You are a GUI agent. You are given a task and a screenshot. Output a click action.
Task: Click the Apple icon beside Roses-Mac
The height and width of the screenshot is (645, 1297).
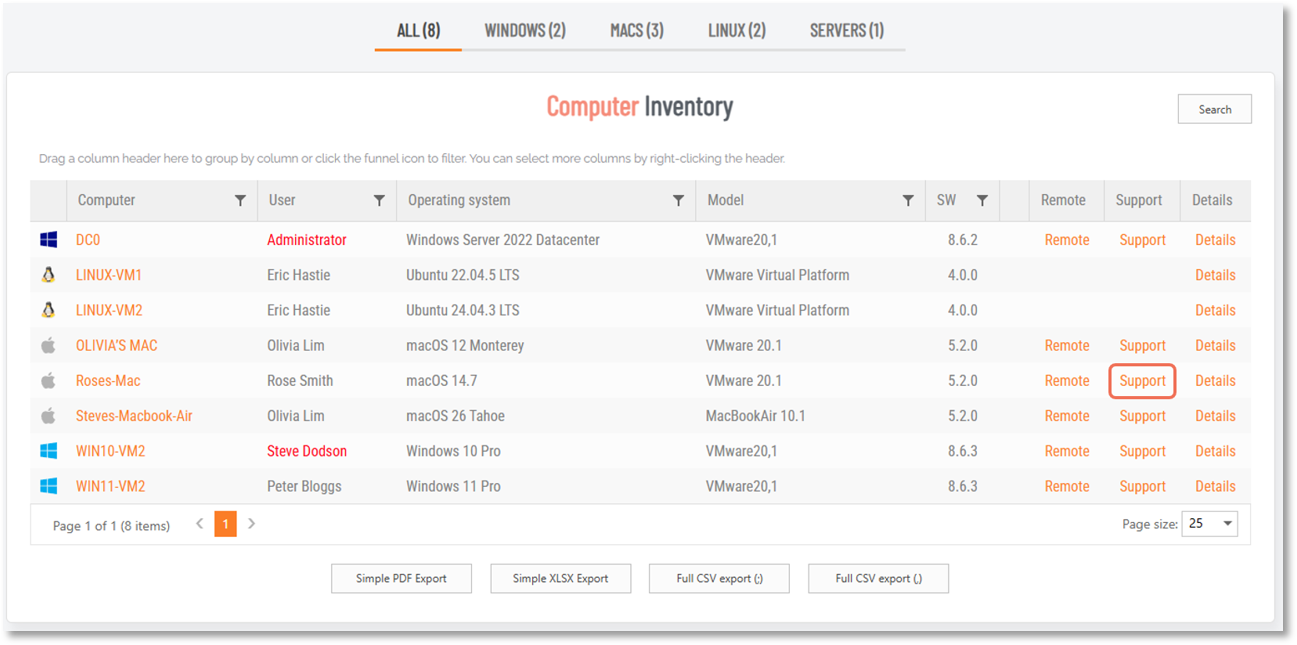48,381
